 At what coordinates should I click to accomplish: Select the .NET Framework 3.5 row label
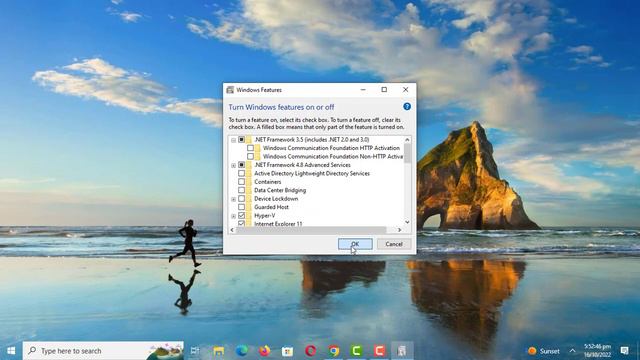(x=311, y=140)
